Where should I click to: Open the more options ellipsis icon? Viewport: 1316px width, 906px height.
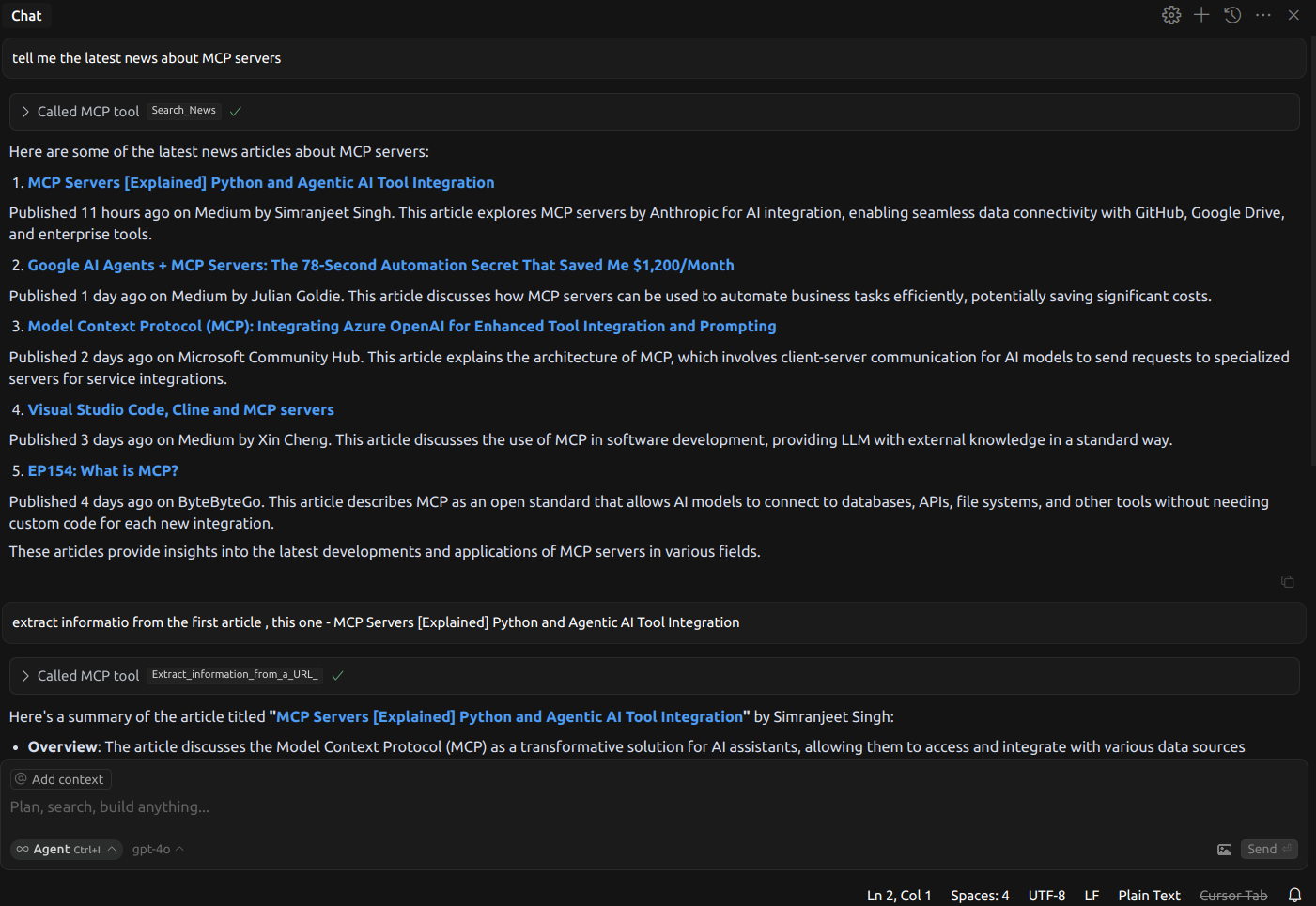pyautogui.click(x=1262, y=15)
